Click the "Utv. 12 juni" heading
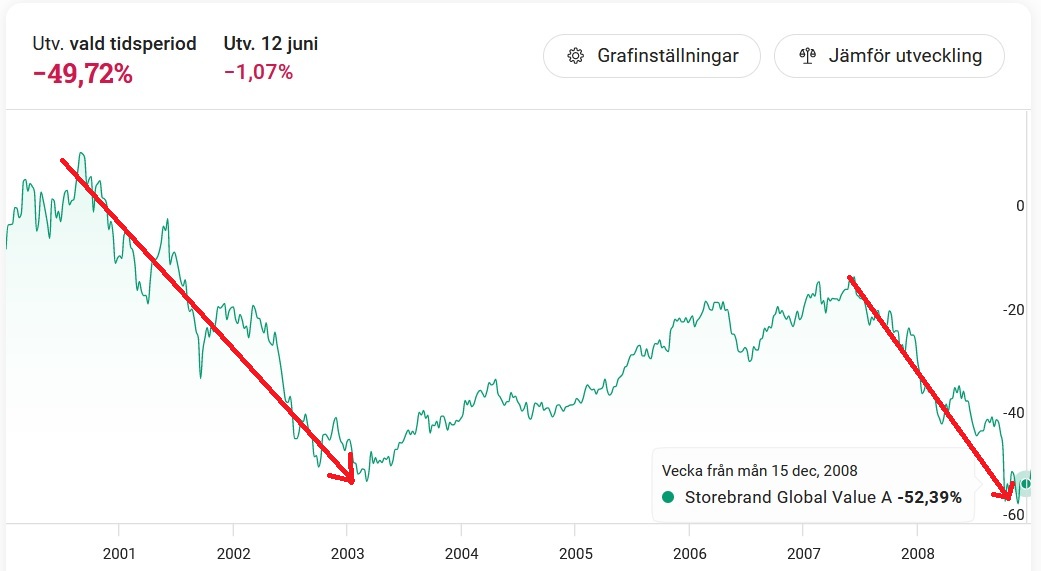1041x571 pixels. pyautogui.click(x=271, y=44)
